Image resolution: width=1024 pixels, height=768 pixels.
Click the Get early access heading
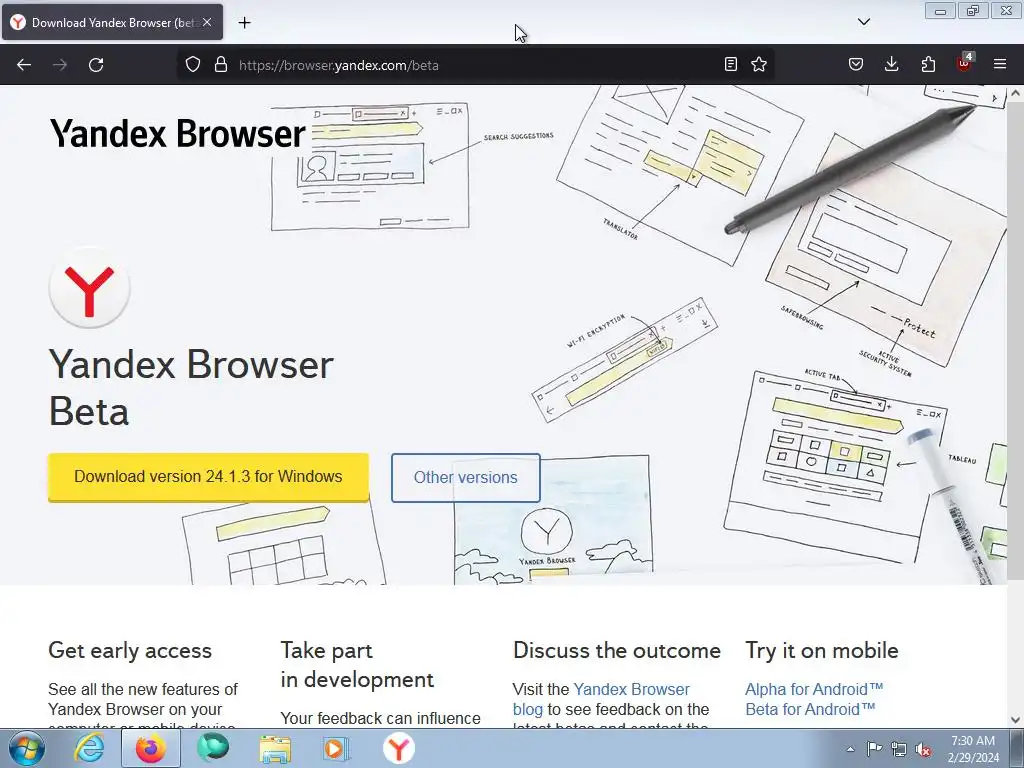[130, 650]
